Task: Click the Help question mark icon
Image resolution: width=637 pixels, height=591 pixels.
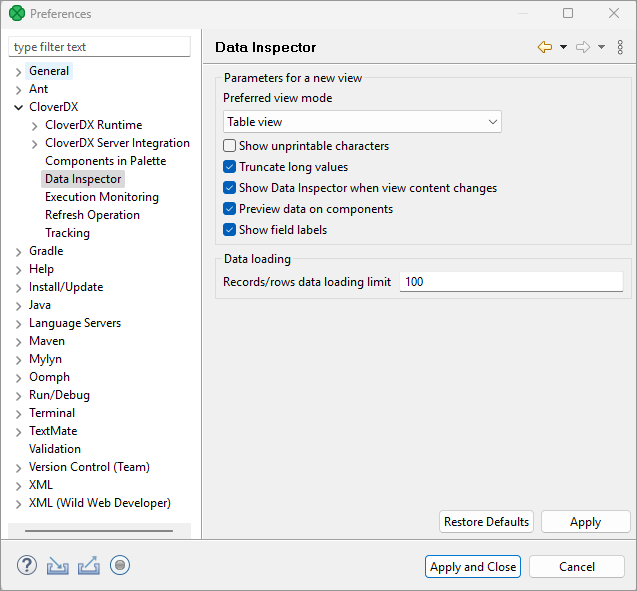Action: click(x=27, y=566)
